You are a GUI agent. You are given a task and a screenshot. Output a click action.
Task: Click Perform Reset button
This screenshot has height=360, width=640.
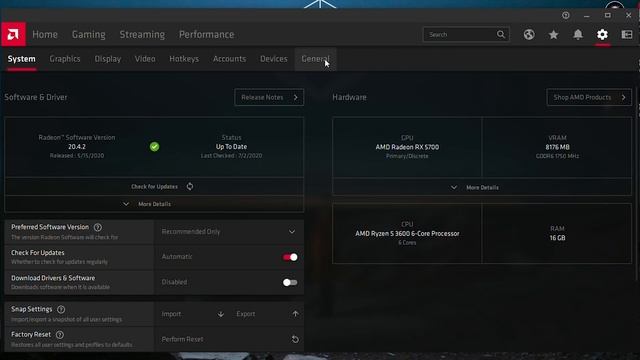click(x=229, y=339)
